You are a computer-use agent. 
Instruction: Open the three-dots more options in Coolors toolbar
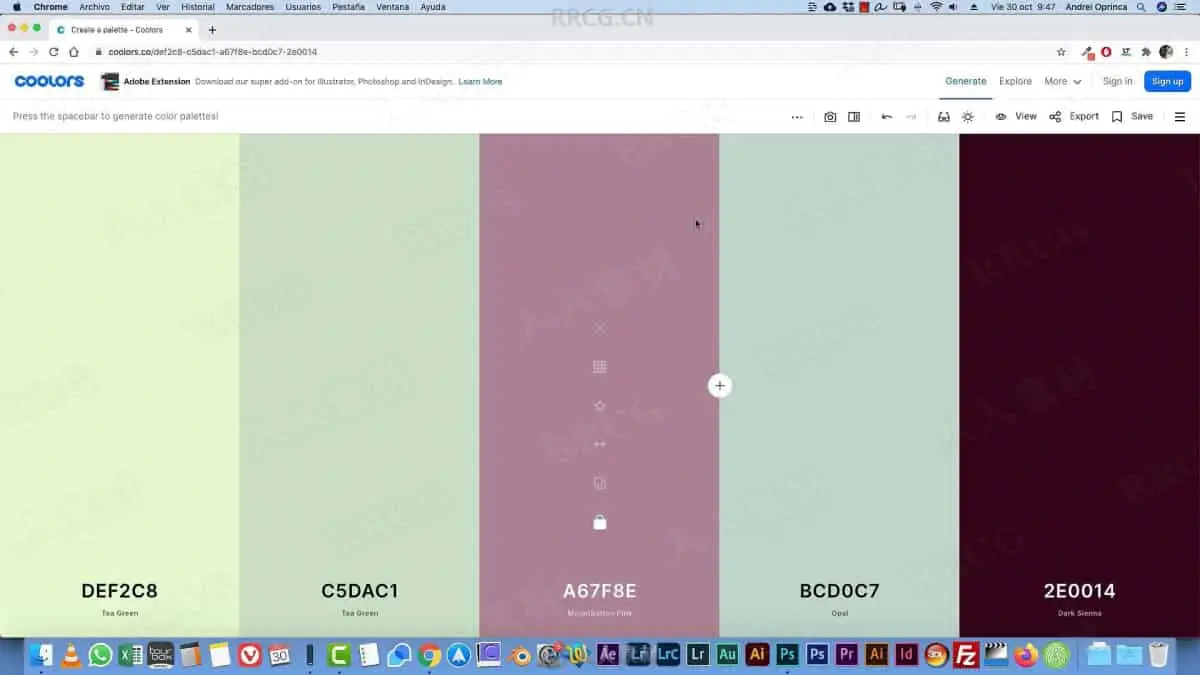797,117
